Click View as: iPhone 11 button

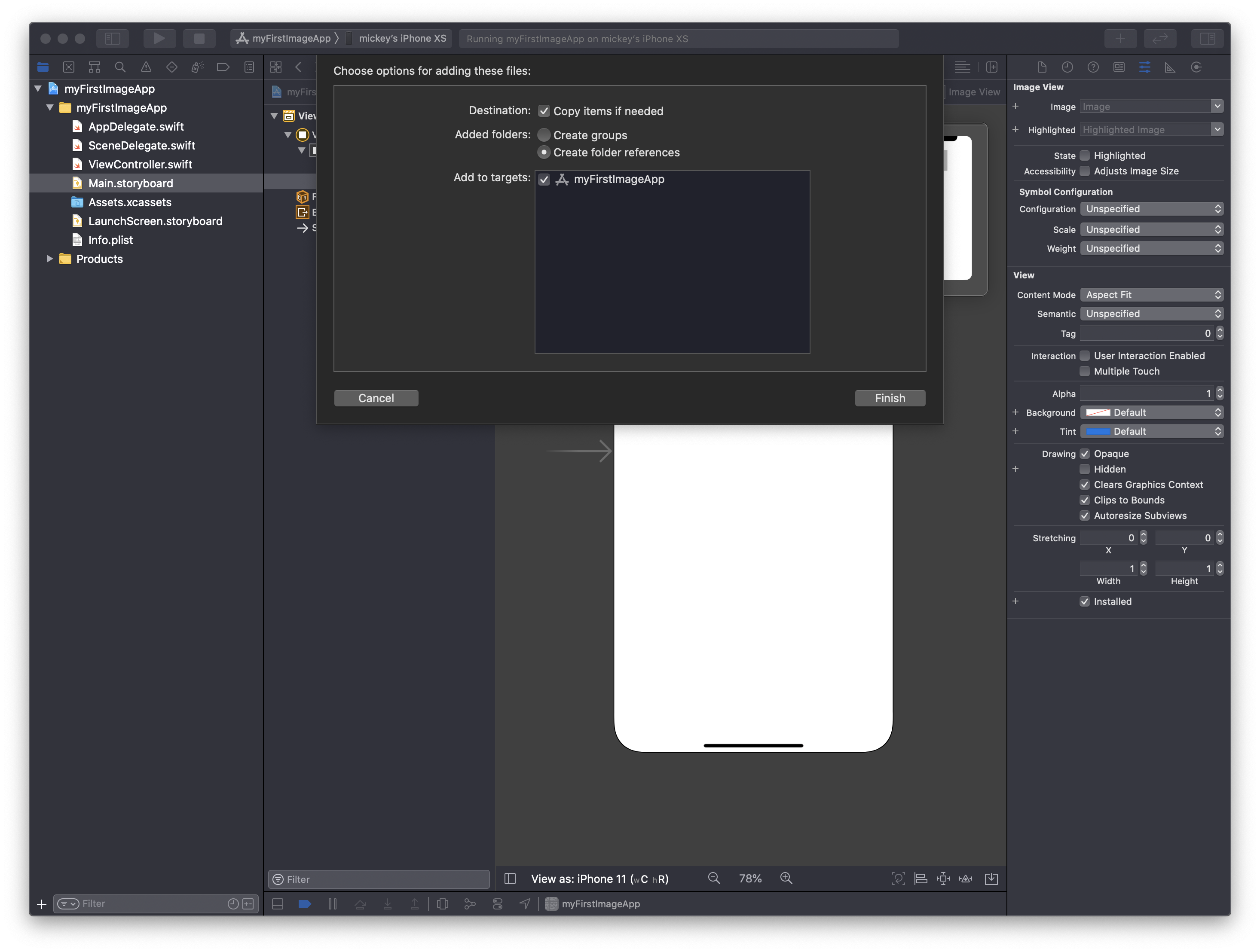600,879
